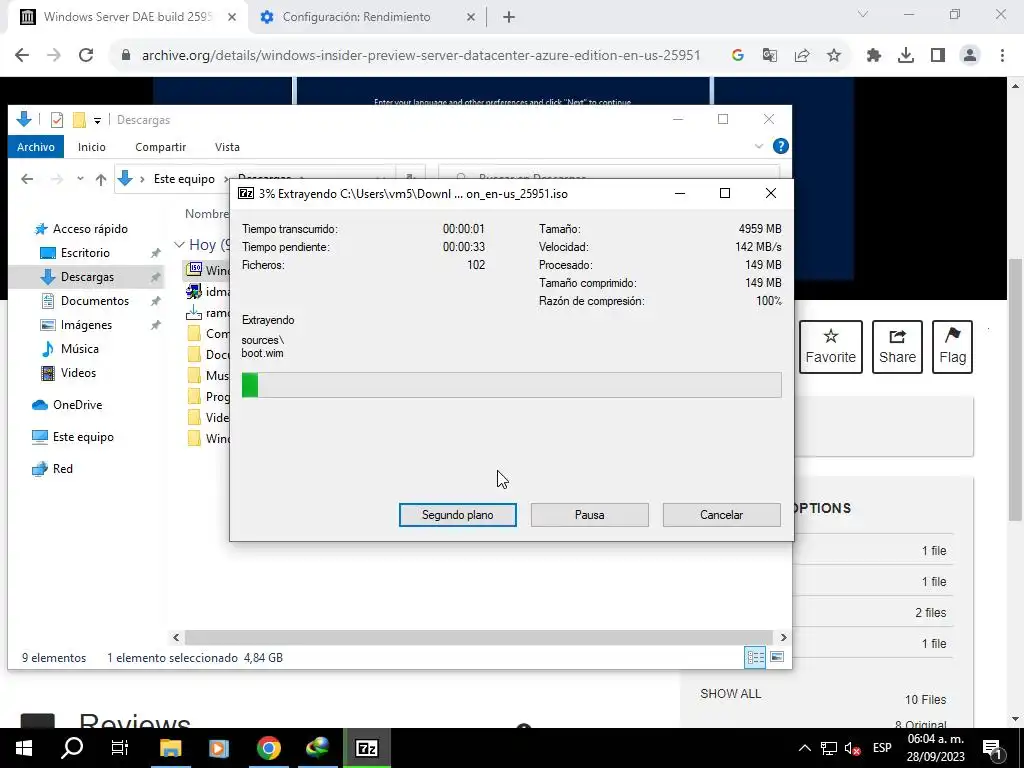The image size is (1024, 768).
Task: Open the Inicio ribbon tab
Action: click(91, 147)
